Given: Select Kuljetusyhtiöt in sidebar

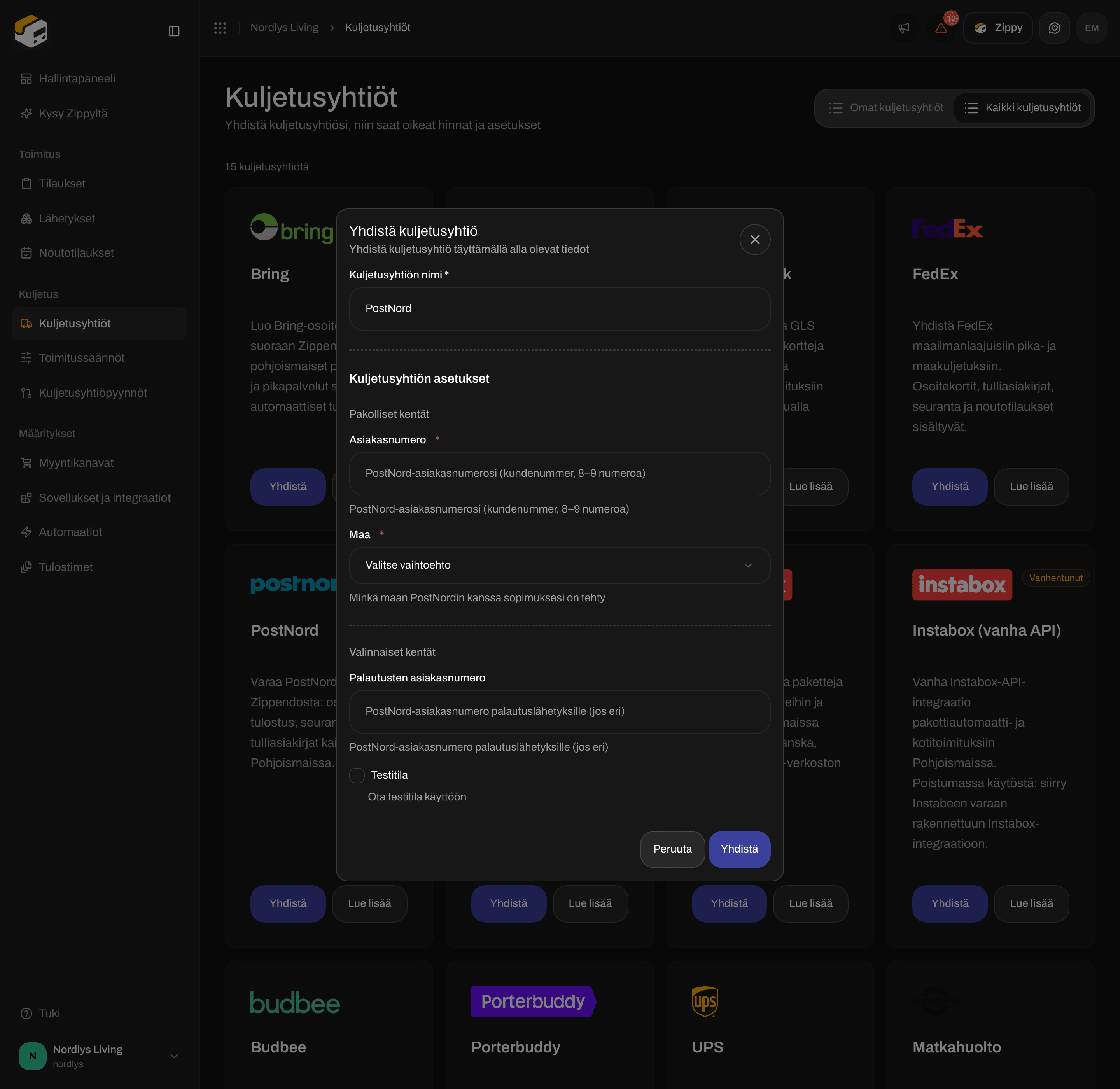Looking at the screenshot, I should click(100, 324).
